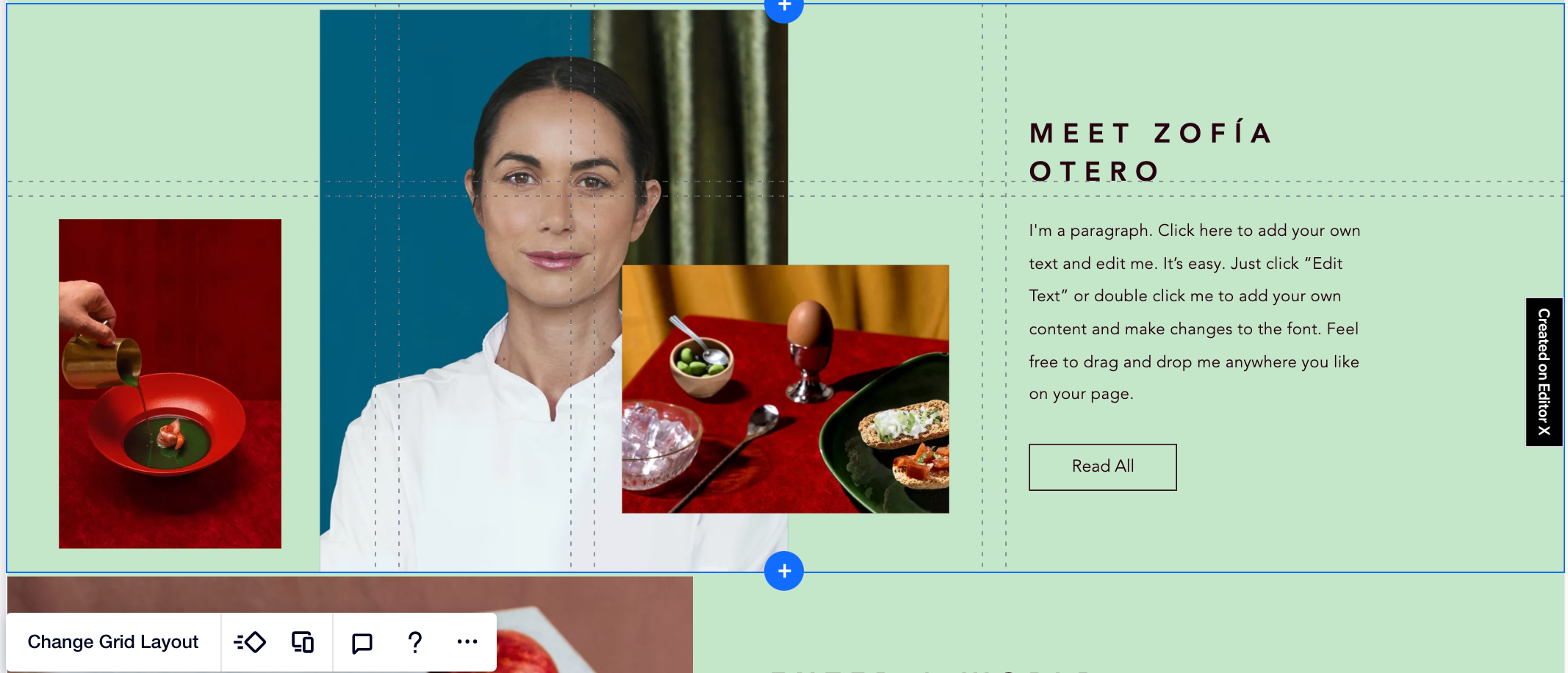Viewport: 1568px width, 673px height.
Task: Select the apple image in section below
Action: [350, 625]
